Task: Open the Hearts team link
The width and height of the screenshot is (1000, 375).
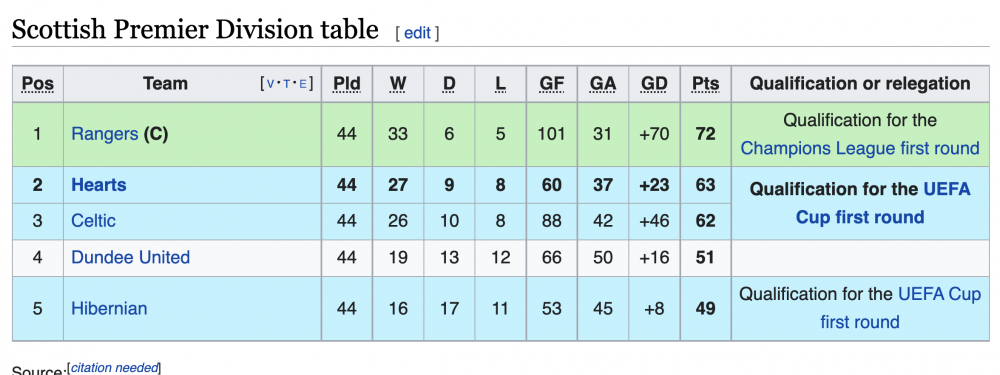Action: point(99,185)
